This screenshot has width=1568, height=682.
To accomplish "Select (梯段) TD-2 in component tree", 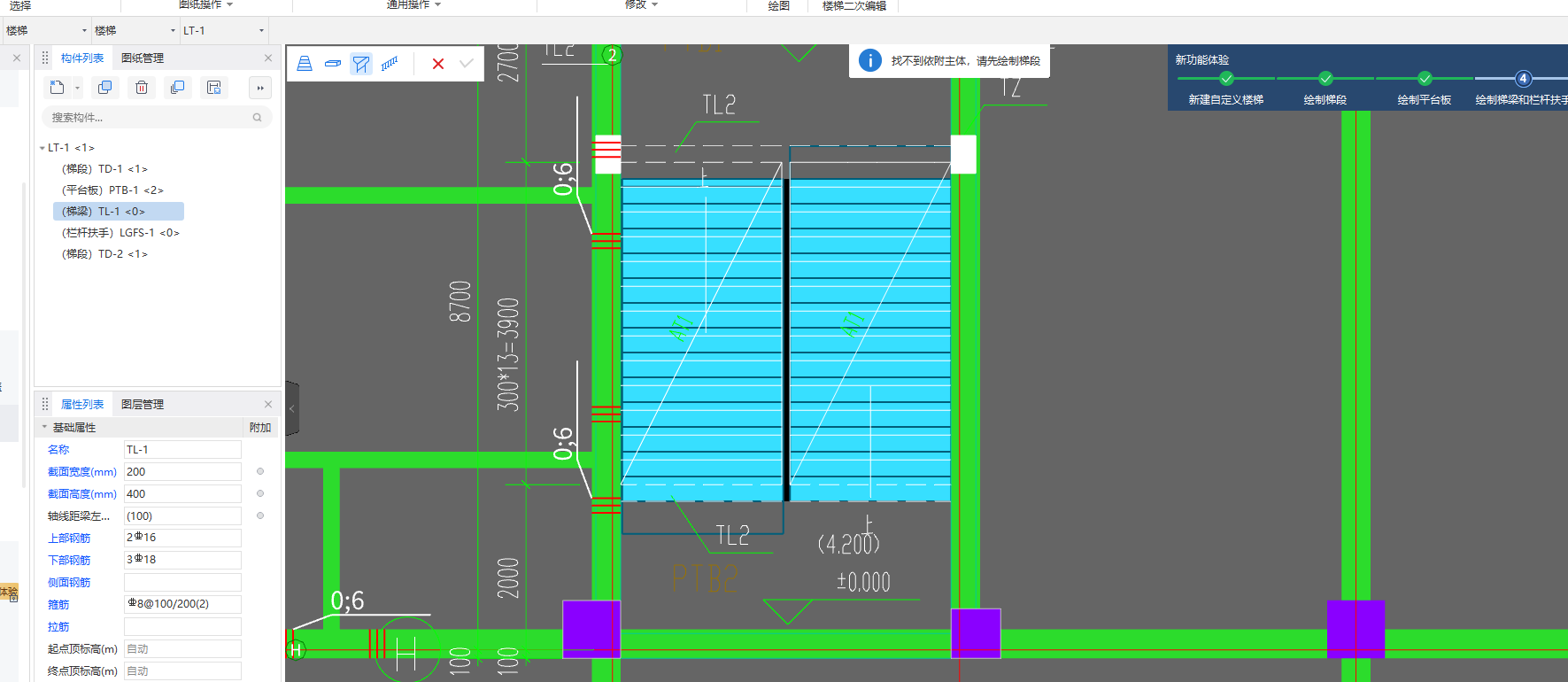I will tap(105, 253).
